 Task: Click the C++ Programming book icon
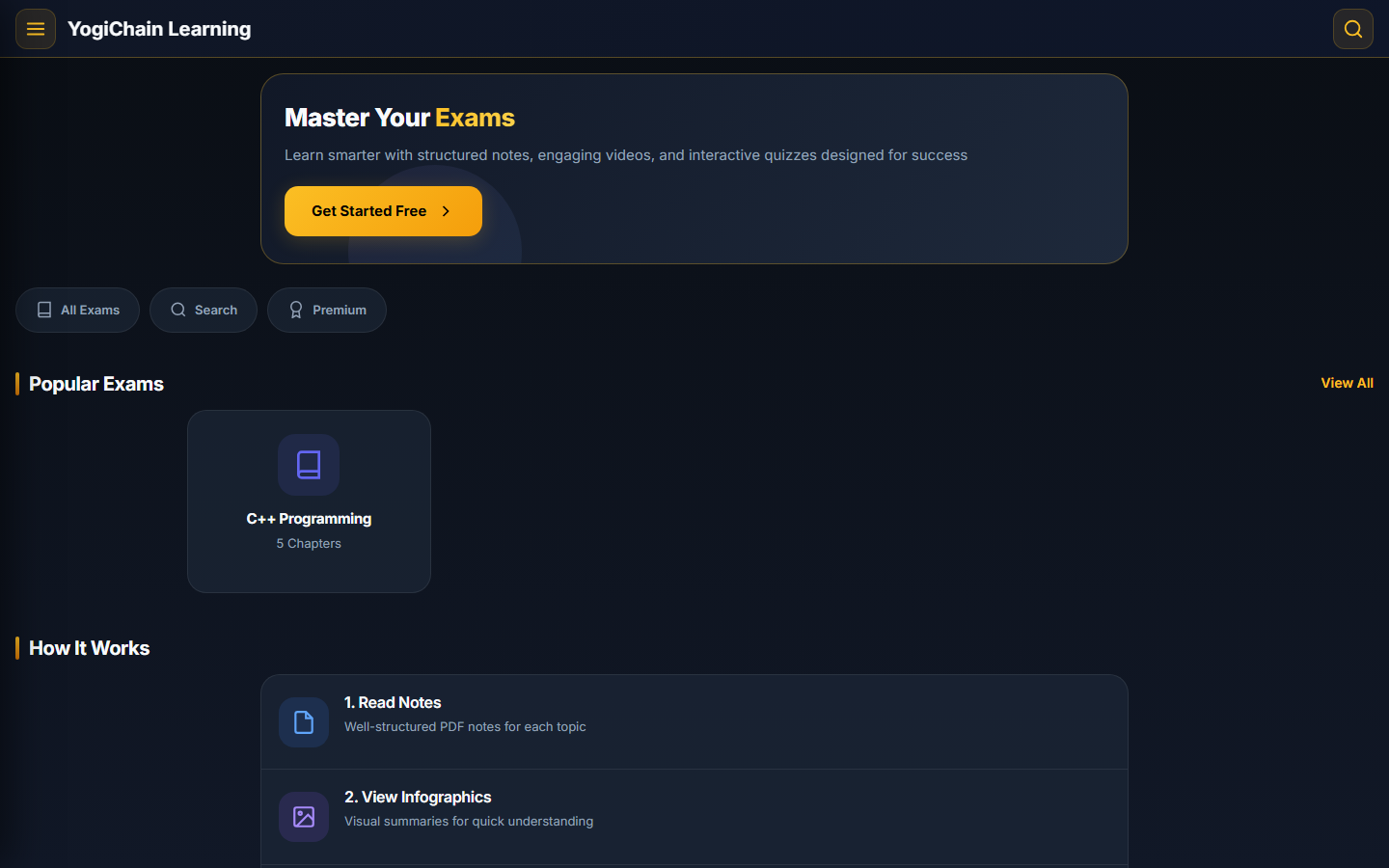click(x=309, y=465)
